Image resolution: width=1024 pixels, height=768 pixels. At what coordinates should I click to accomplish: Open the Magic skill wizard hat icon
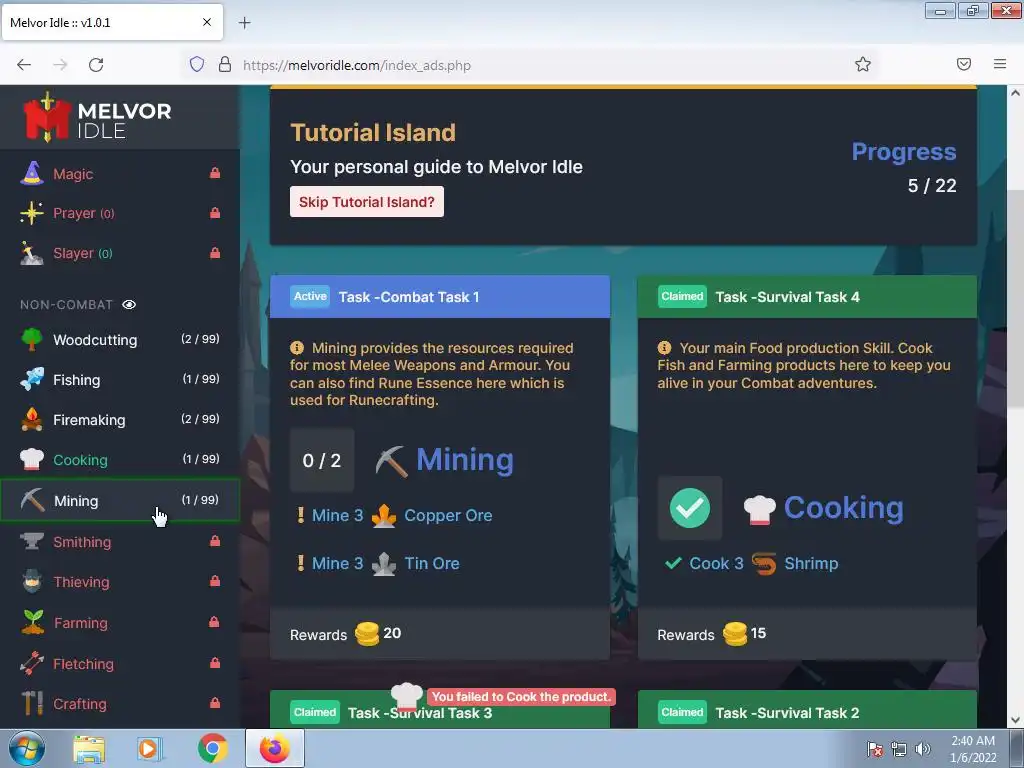coord(31,174)
